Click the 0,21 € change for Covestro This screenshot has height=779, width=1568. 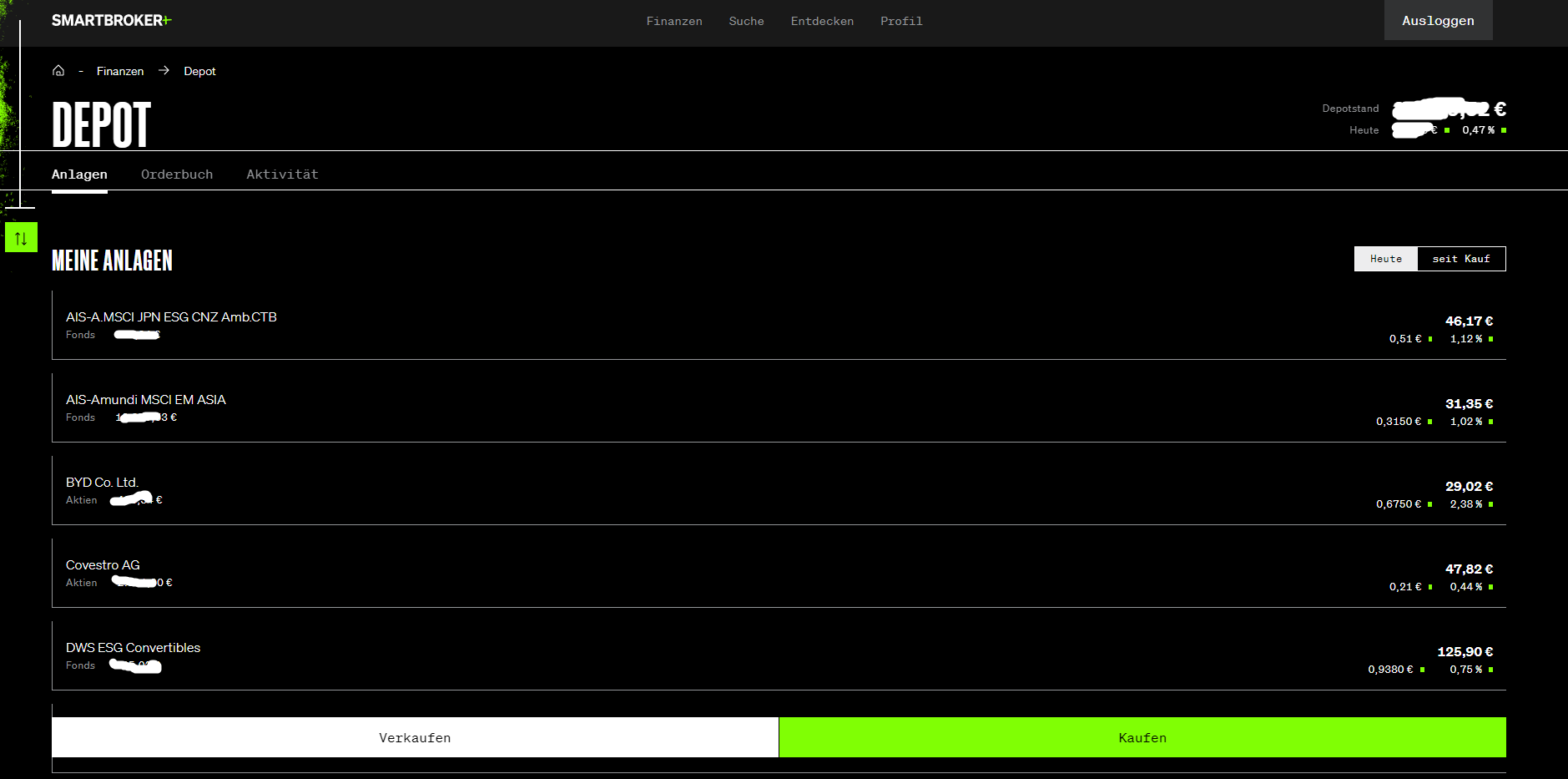click(1405, 587)
